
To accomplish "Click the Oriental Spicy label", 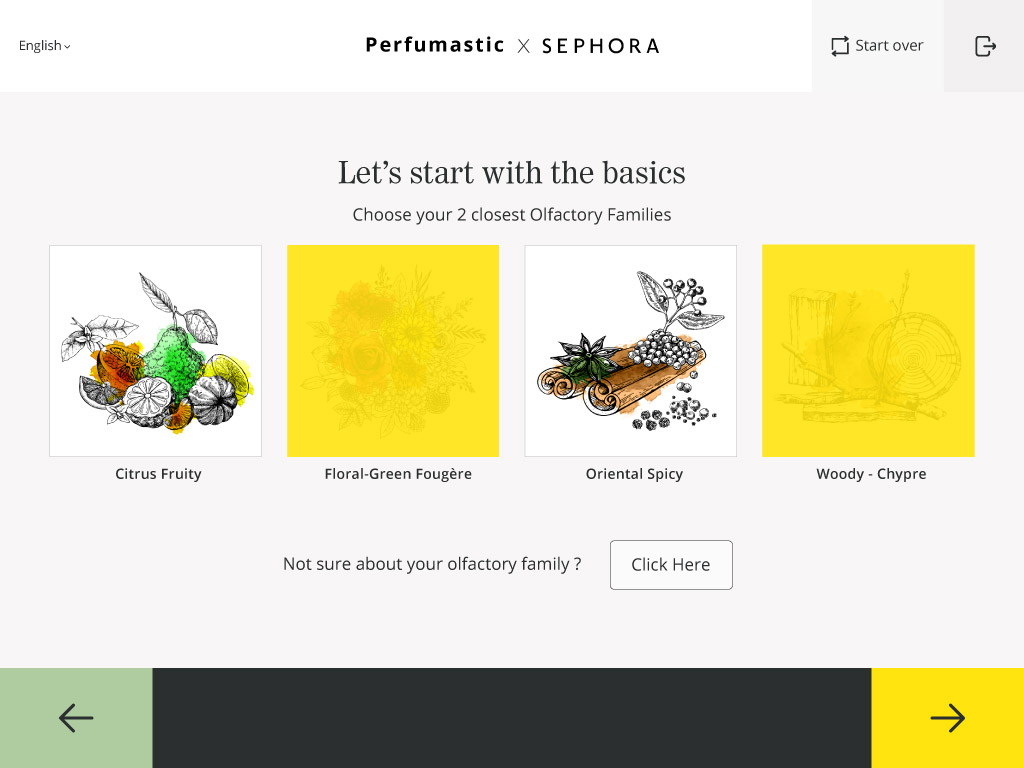I will 634,474.
